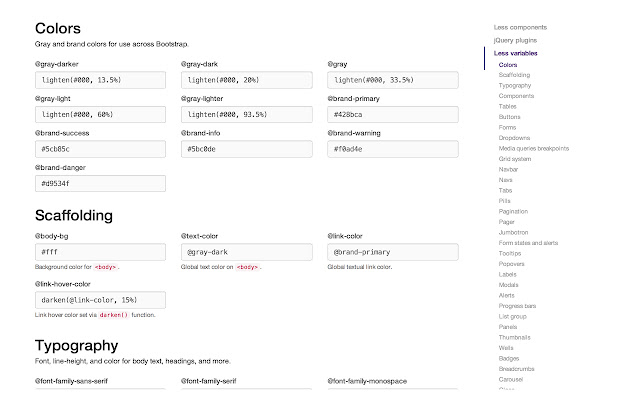Click the @gray-dark input field

coord(247,80)
